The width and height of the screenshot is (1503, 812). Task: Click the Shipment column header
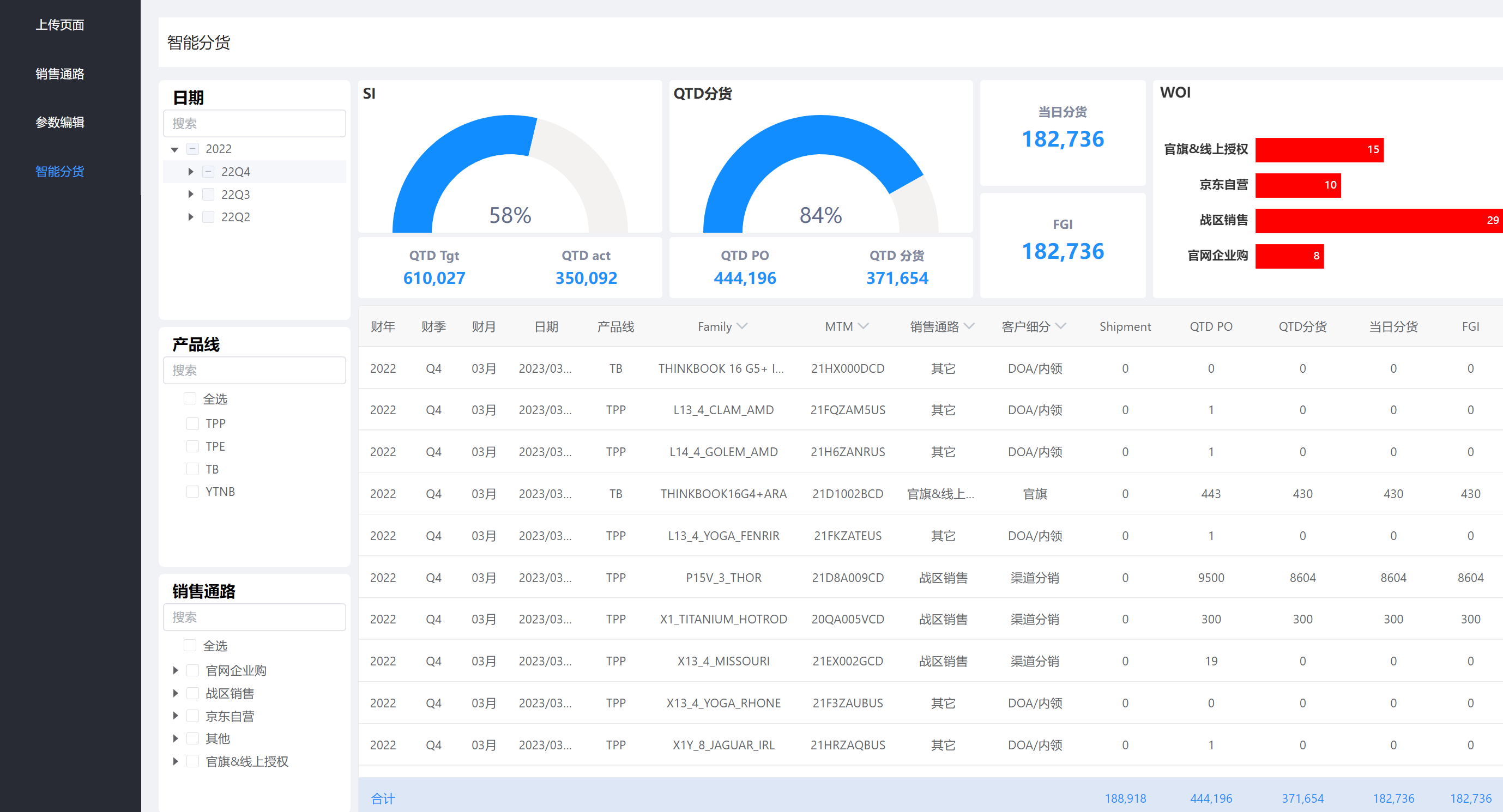(1125, 326)
